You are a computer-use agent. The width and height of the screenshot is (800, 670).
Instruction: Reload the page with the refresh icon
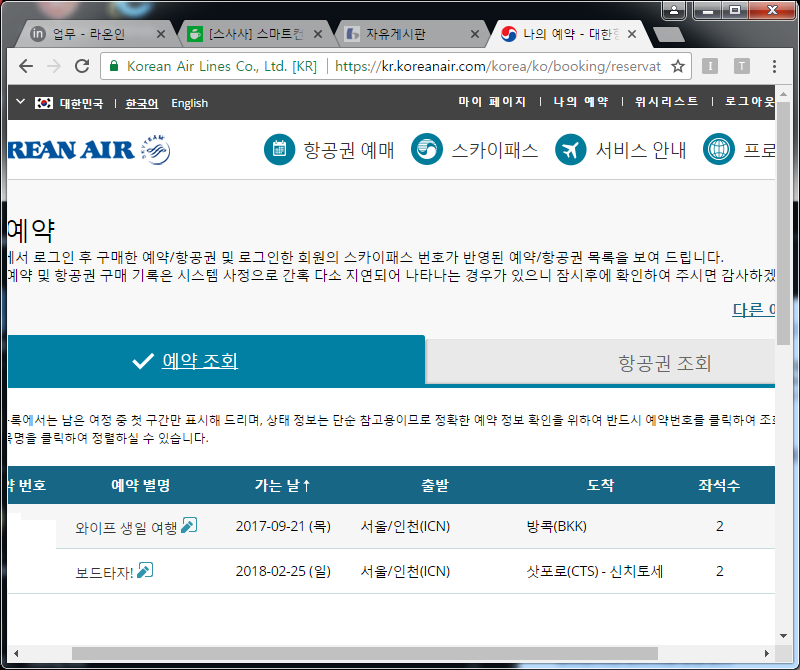tap(82, 66)
